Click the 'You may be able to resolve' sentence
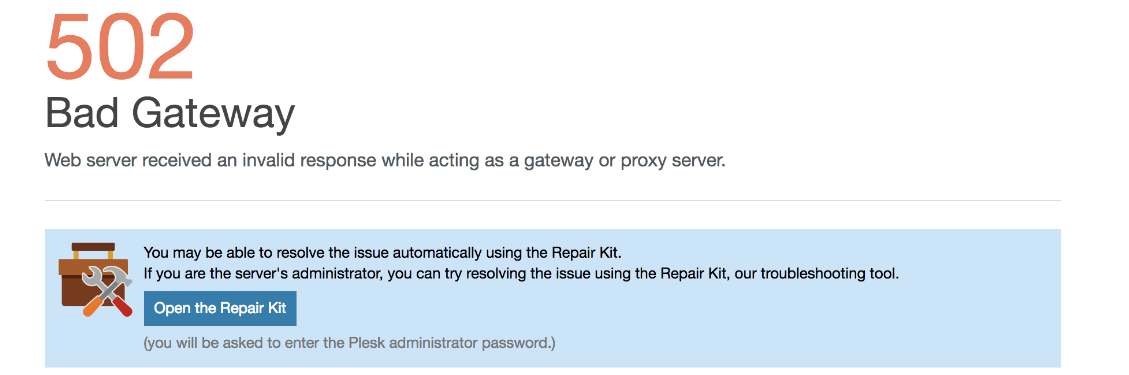The height and width of the screenshot is (375, 1129). pos(382,253)
